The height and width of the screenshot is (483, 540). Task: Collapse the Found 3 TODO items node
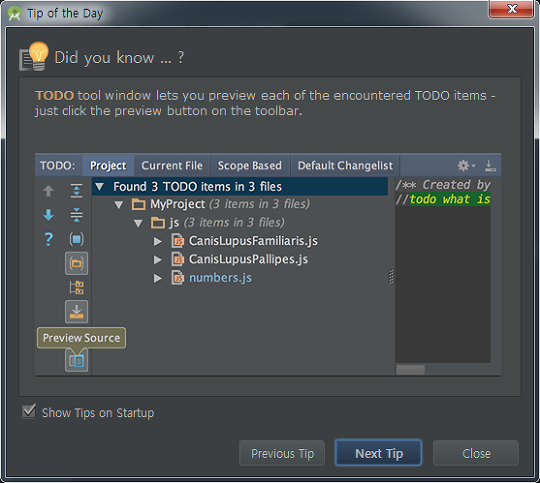(x=100, y=187)
